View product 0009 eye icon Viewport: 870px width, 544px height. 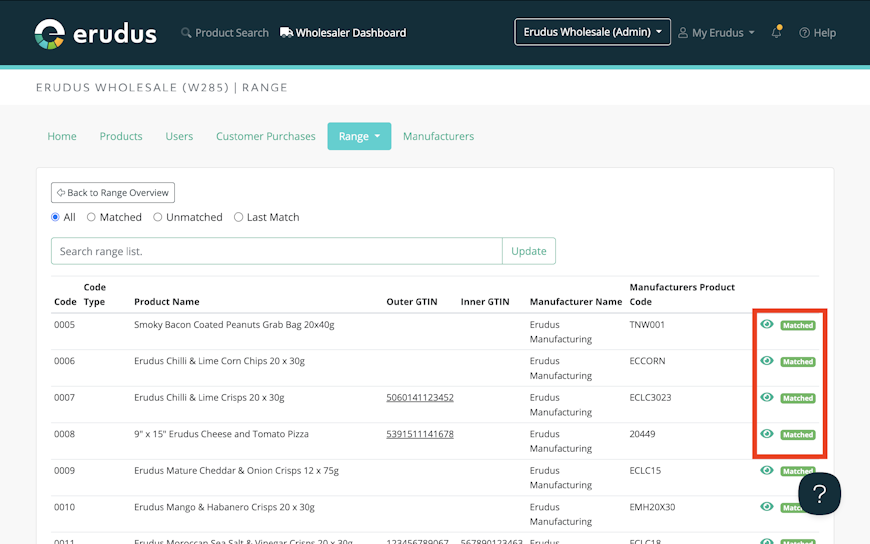pos(767,470)
